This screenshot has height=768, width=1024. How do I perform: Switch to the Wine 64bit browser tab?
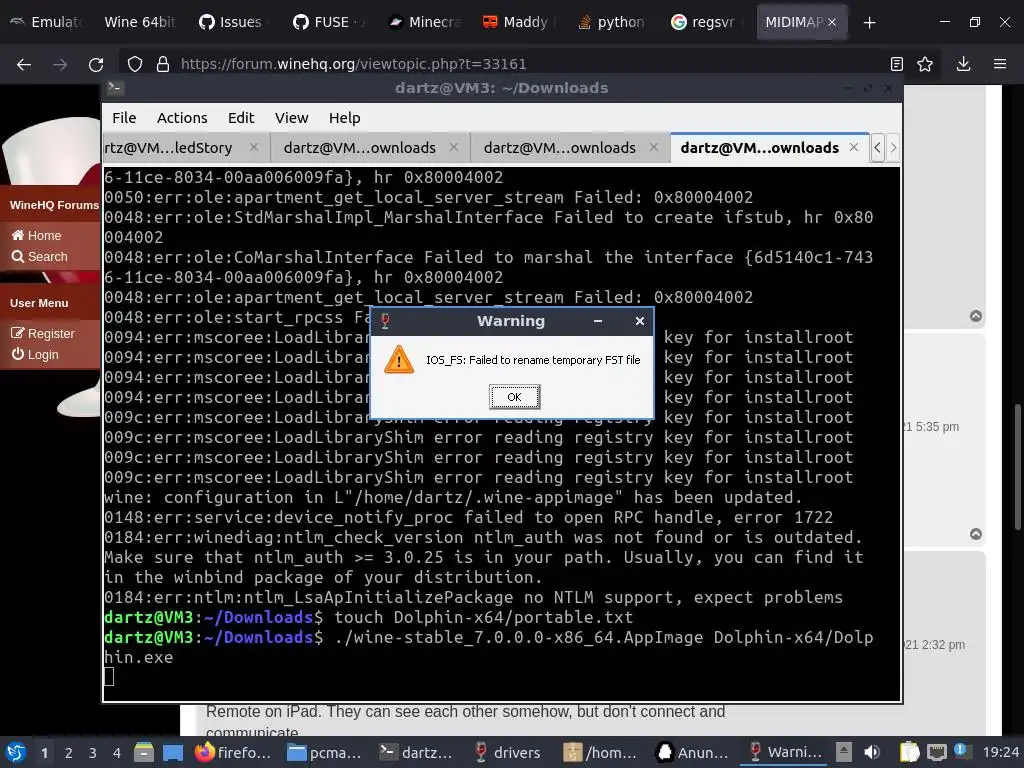pos(140,22)
